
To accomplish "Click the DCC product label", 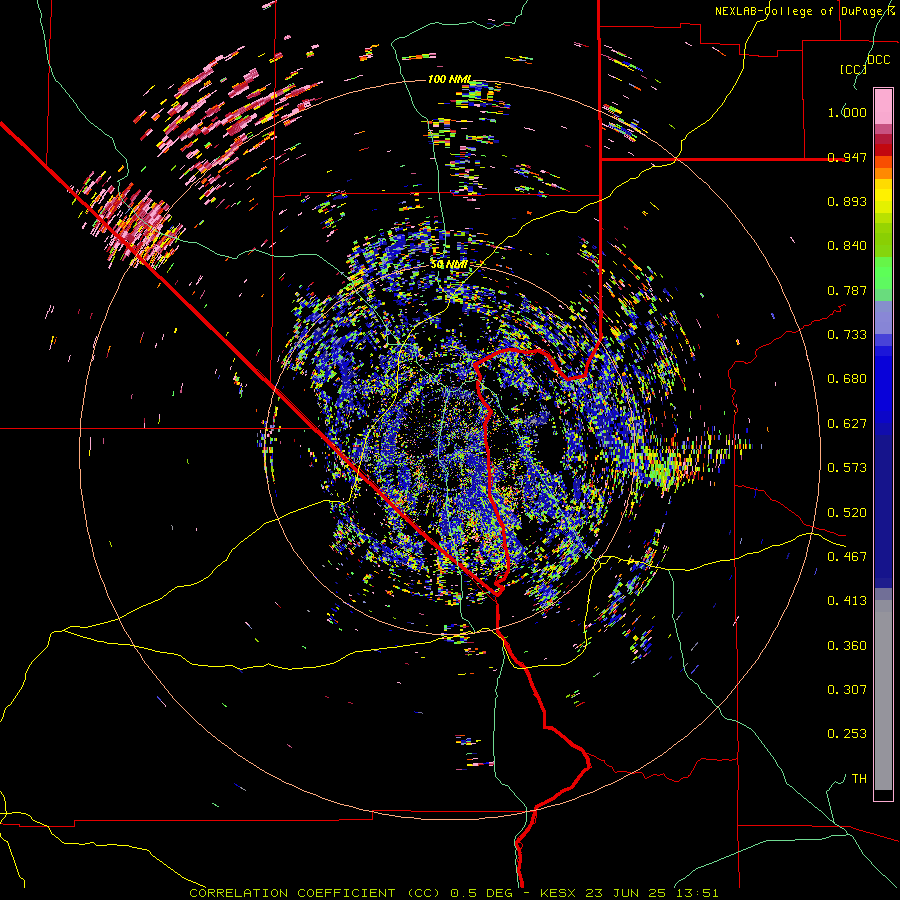I will 878,60.
